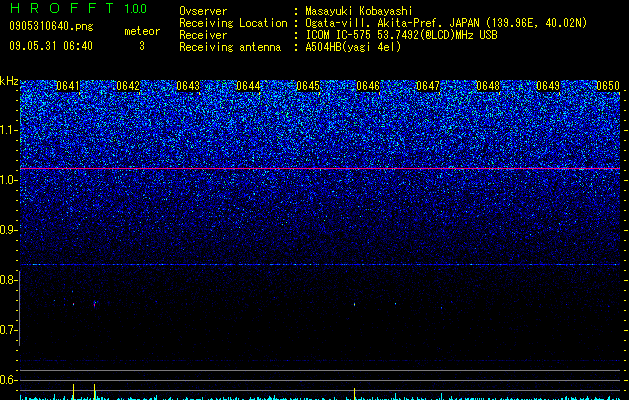Screen dimensions: 629x400
Task: Click the 0650 time marker label
Action: tap(608, 86)
